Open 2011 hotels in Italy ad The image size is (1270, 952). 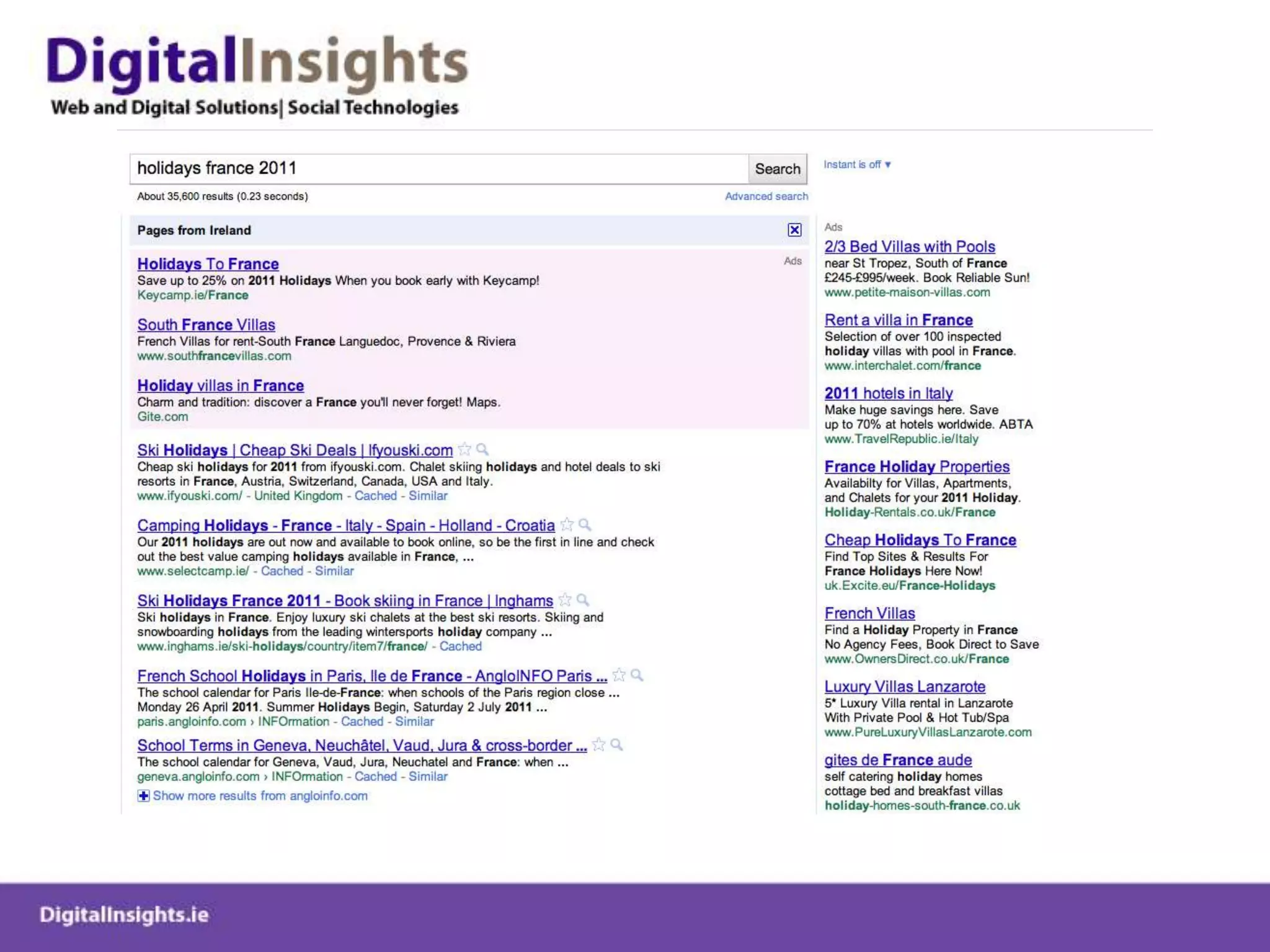[889, 393]
